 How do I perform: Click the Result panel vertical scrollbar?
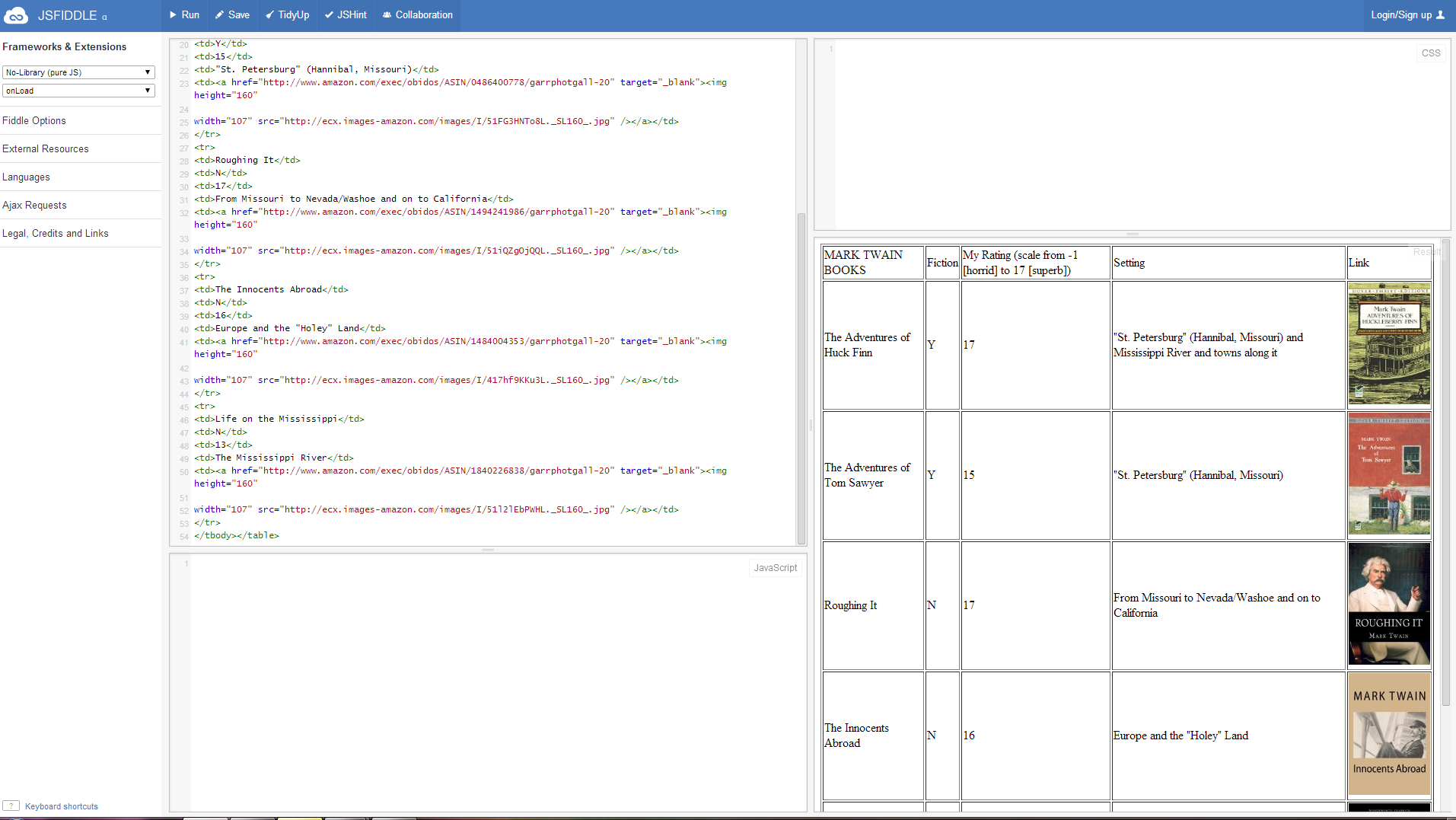(x=1445, y=472)
